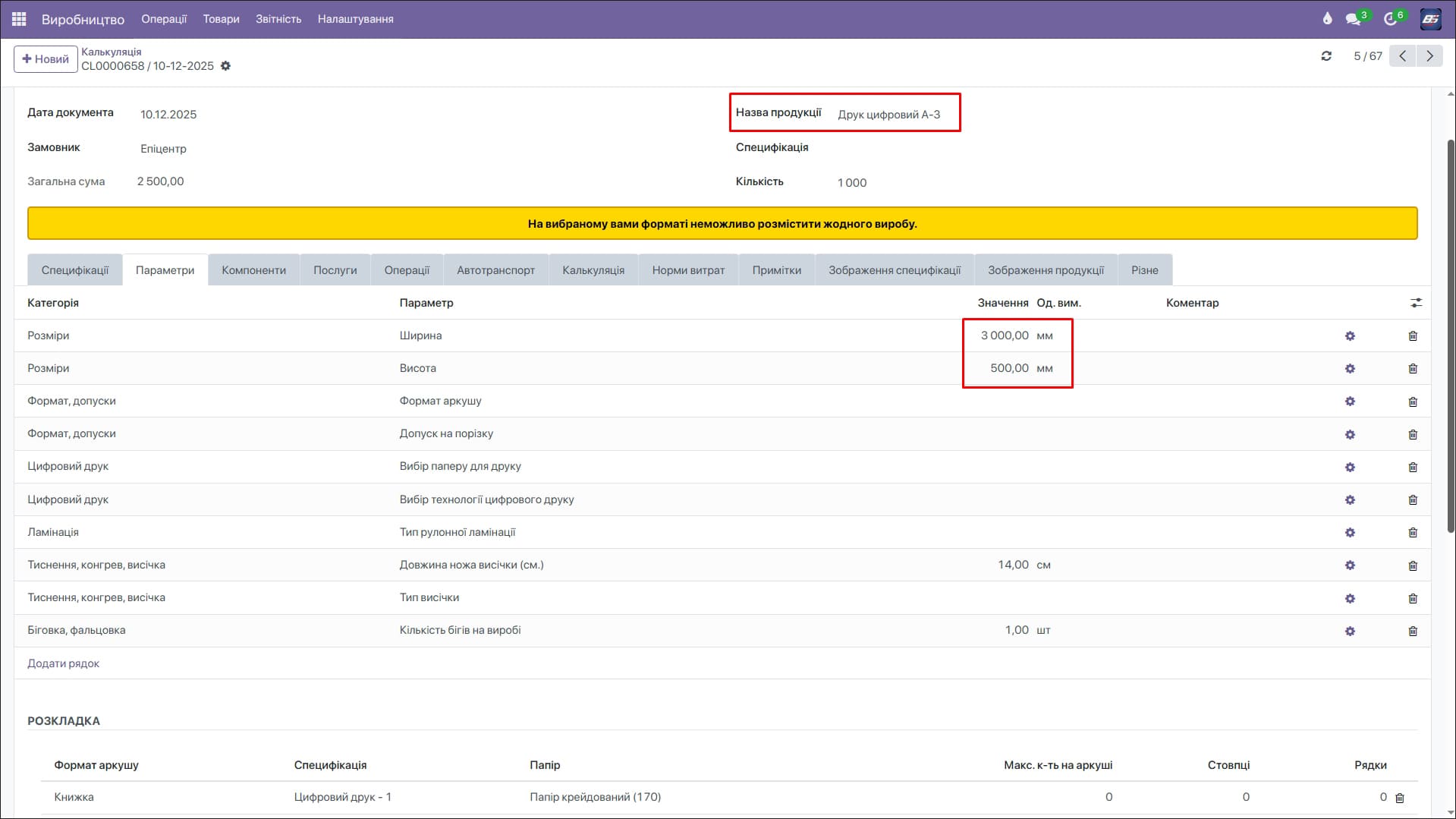Click the Кількість field value 1 000
1456x819 pixels.
(852, 183)
